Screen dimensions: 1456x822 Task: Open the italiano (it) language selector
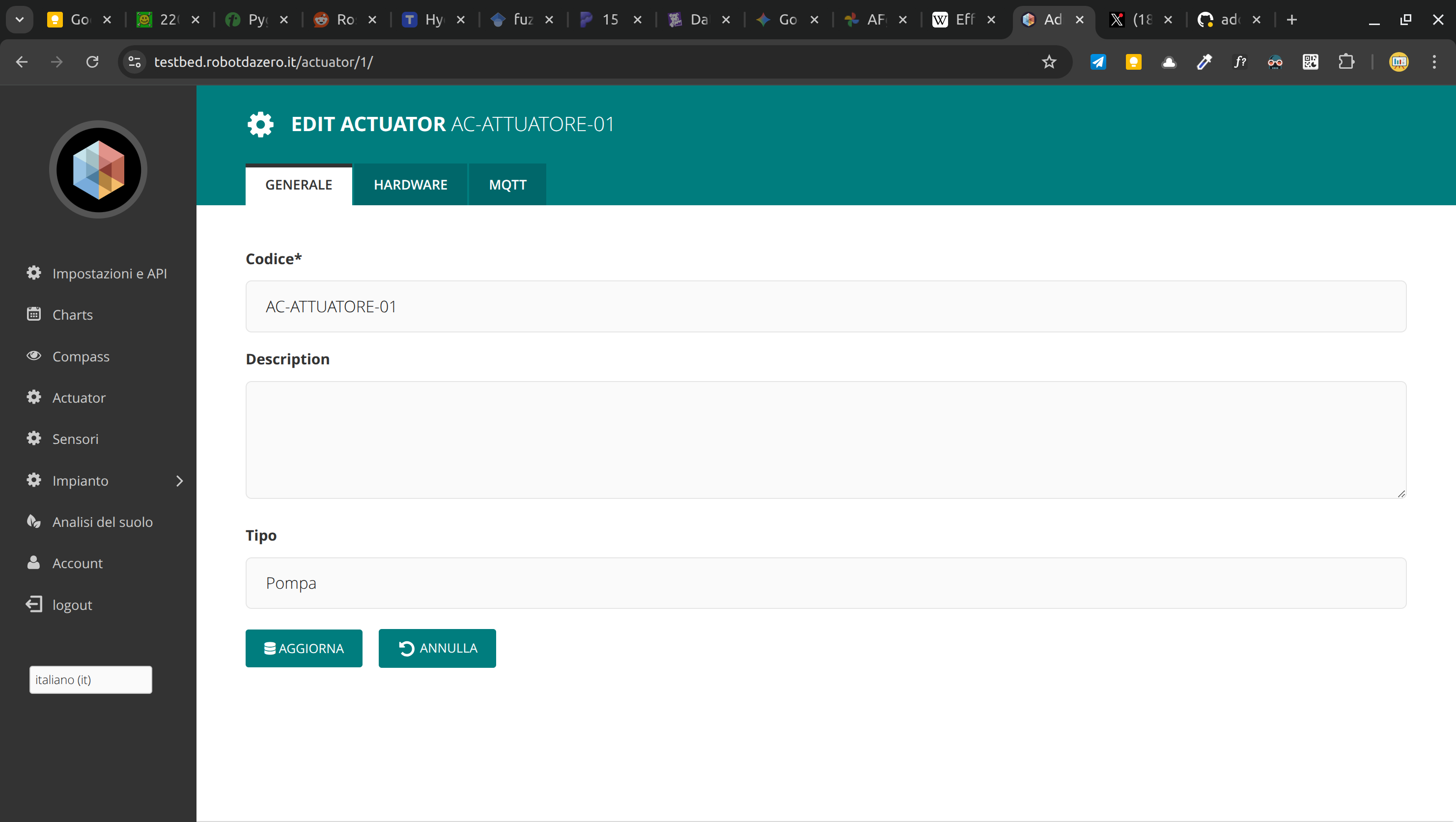point(90,680)
